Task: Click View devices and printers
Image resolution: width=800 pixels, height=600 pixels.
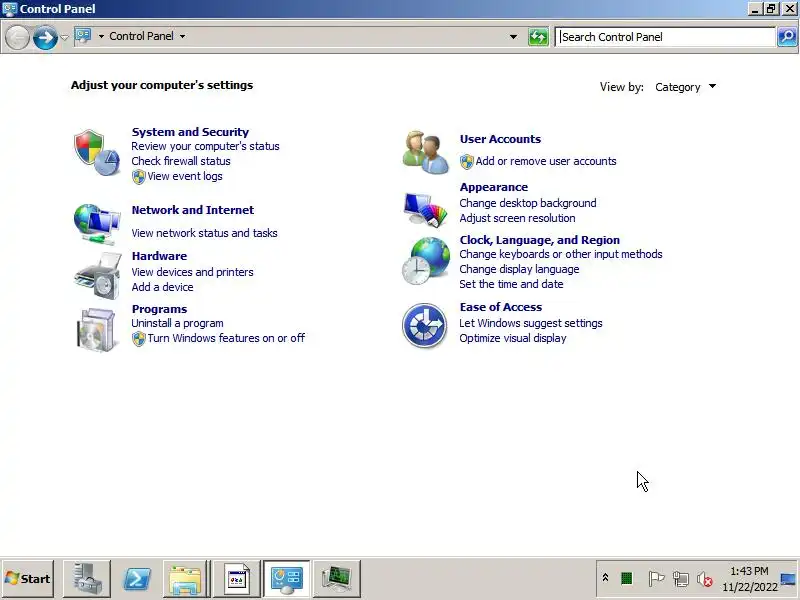Action: (192, 272)
